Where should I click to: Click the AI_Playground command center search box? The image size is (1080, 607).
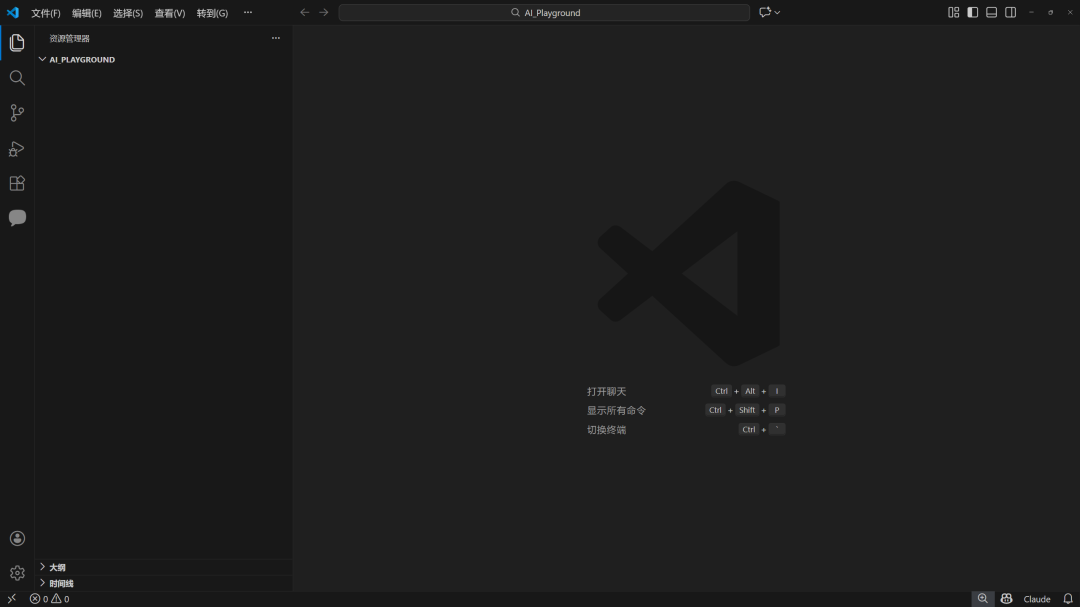[x=544, y=13]
